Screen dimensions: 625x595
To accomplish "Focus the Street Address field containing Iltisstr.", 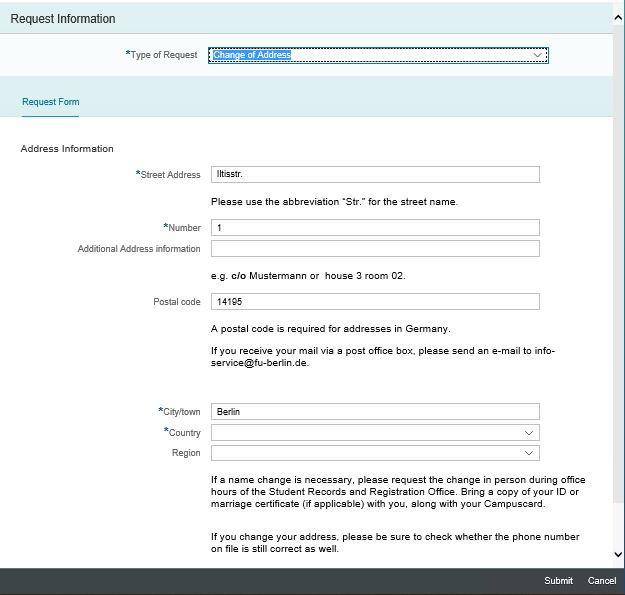I will tap(375, 174).
